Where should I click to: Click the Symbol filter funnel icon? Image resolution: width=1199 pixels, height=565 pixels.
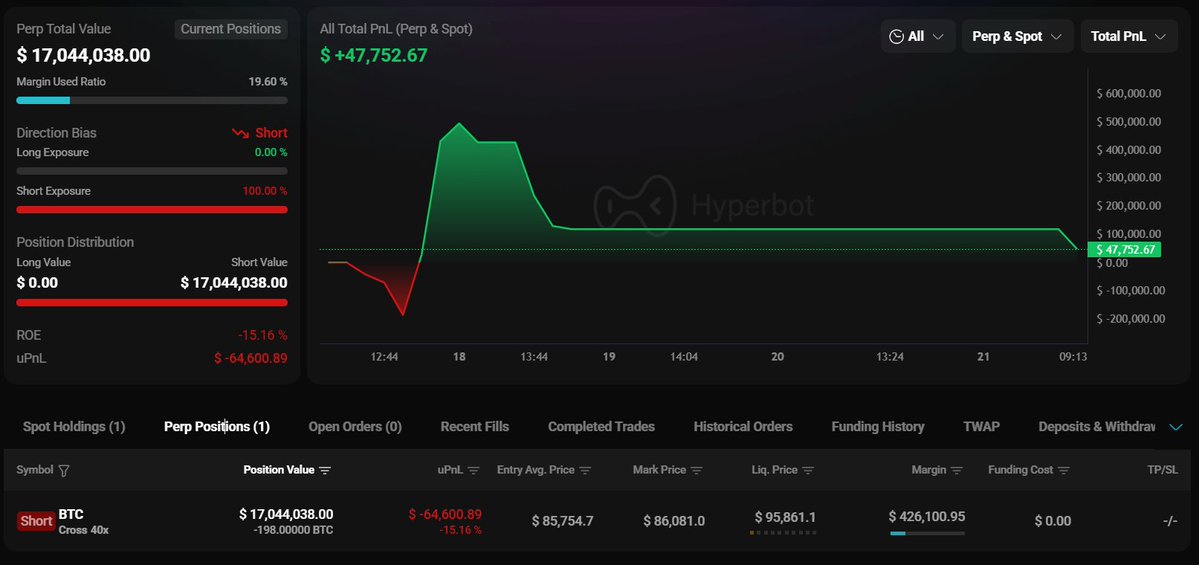pyautogui.click(x=65, y=470)
